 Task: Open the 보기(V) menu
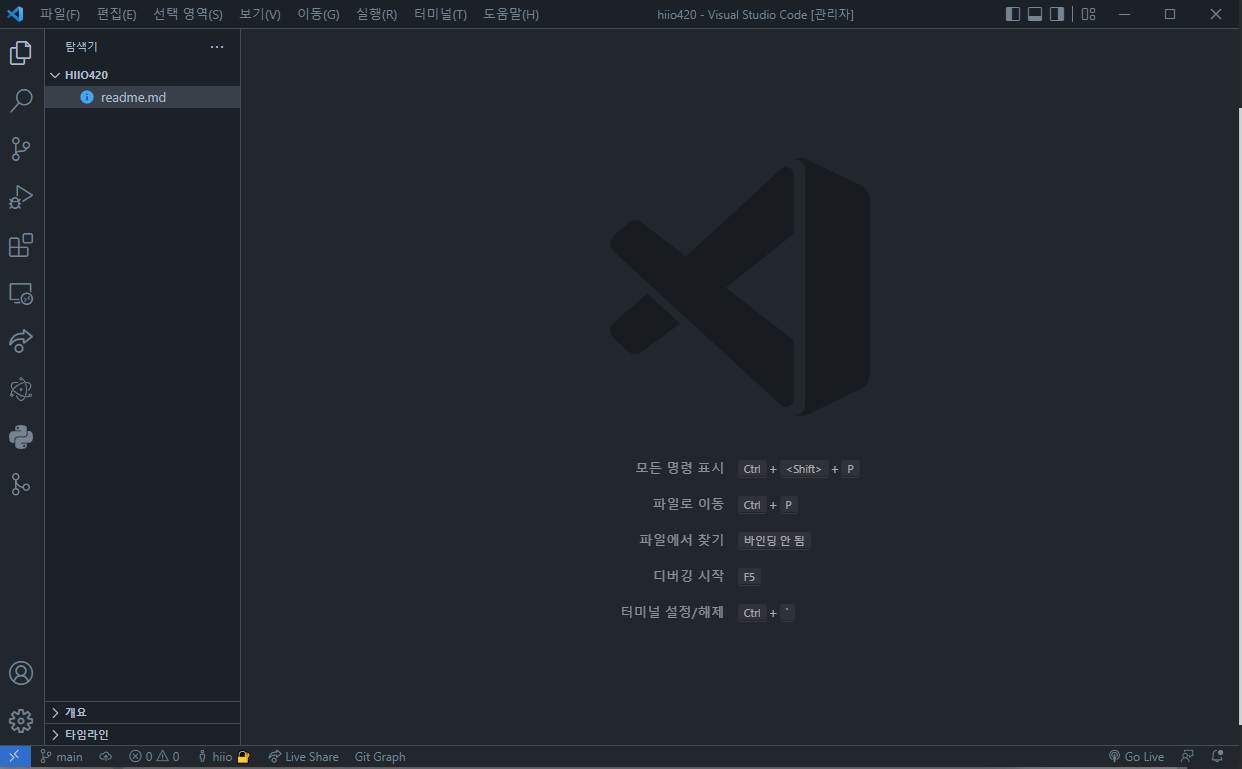coord(260,14)
